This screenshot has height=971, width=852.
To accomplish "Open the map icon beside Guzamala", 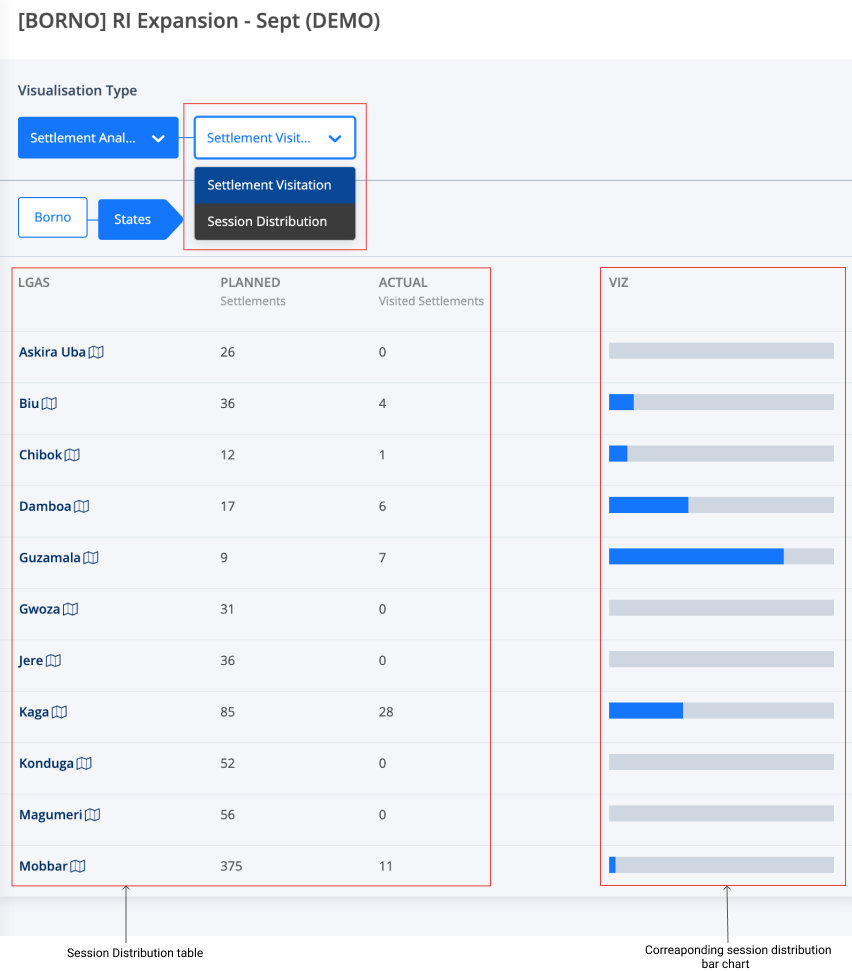I will 91,558.
